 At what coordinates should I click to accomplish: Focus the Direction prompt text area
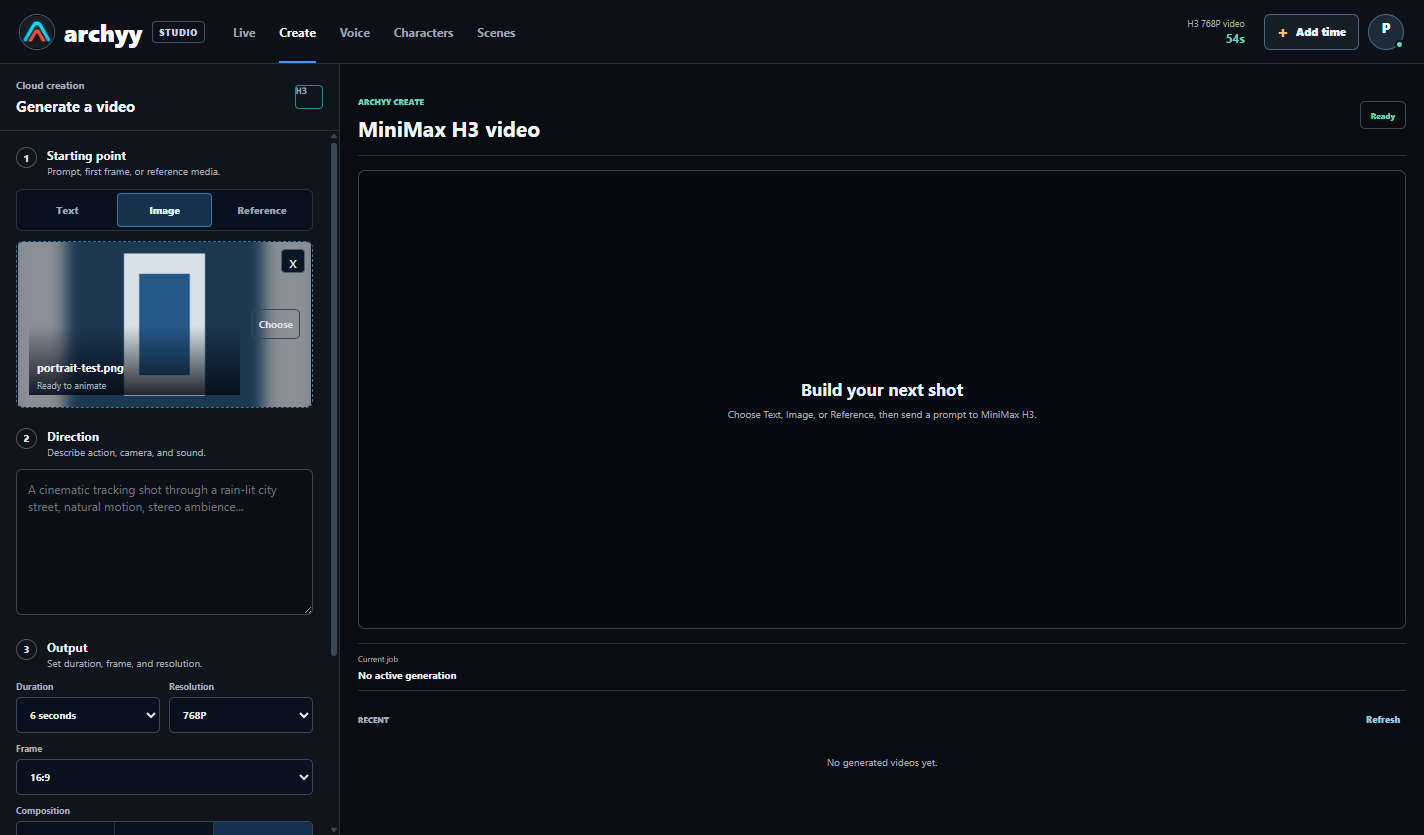click(x=164, y=542)
